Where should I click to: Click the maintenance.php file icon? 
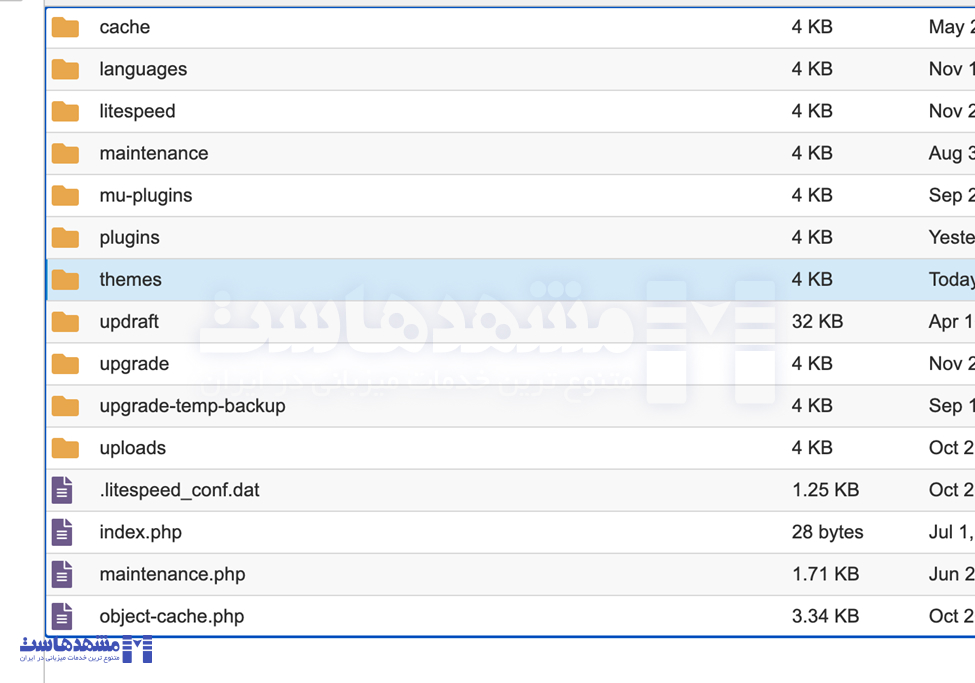tap(62, 574)
